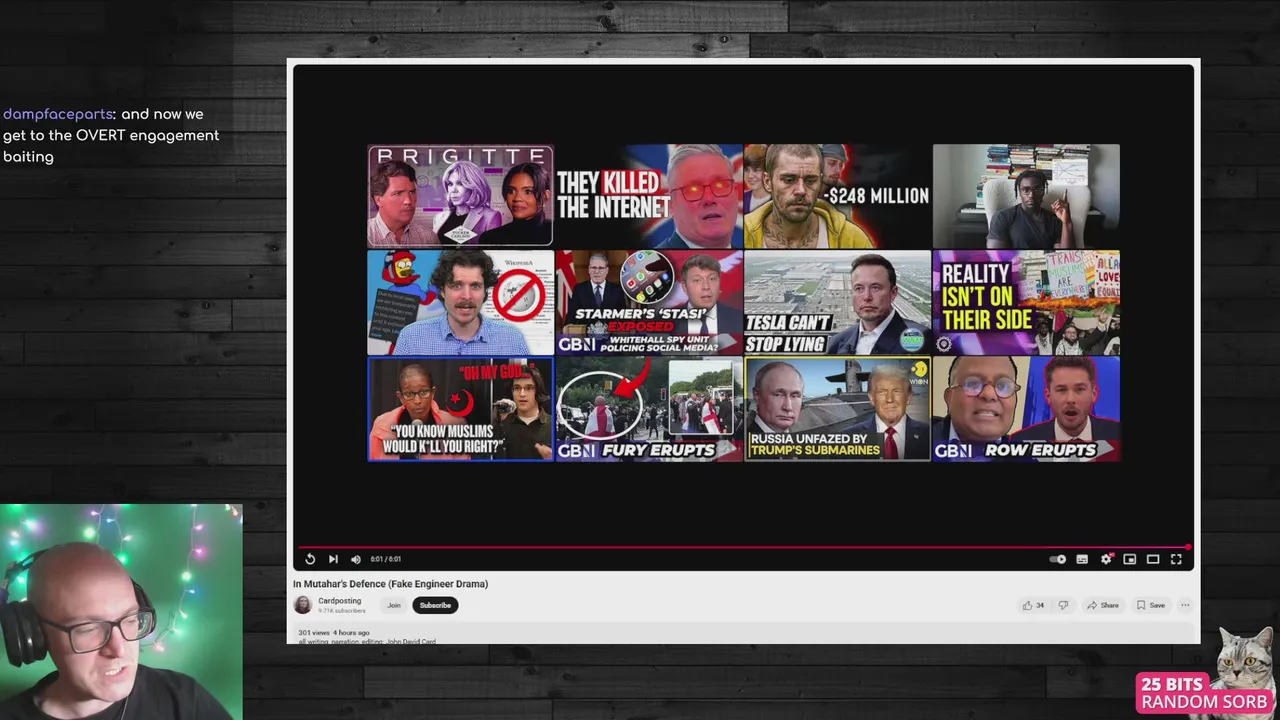Open GBN 'Fury Erupts' video thumbnail
The height and width of the screenshot is (720, 1280).
649,409
